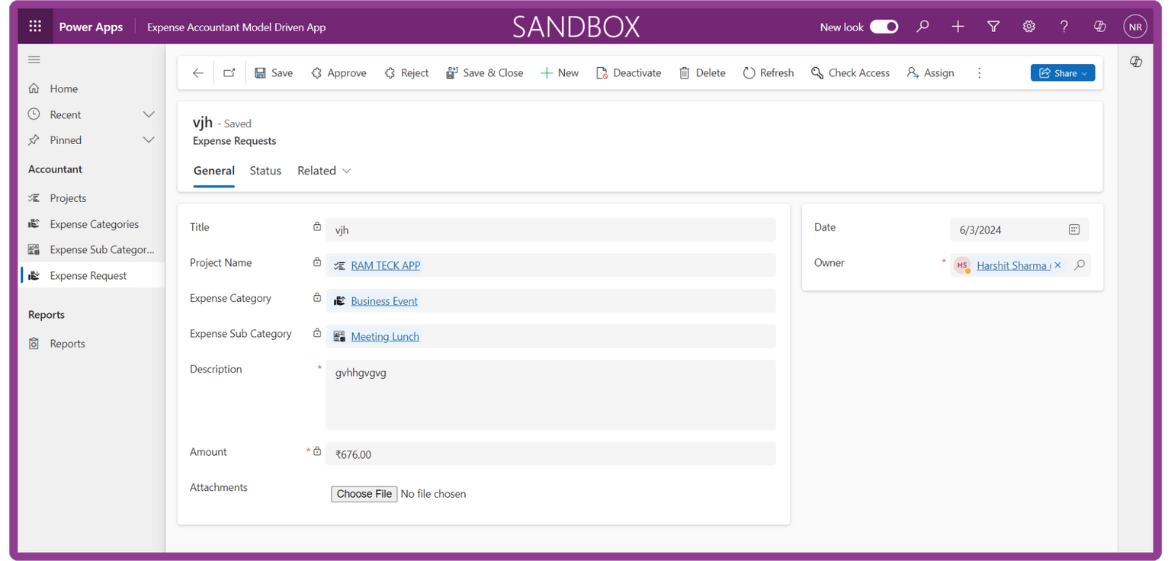This screenshot has height=561, width=1170.
Task: Click the Choose File button
Action: coord(364,494)
